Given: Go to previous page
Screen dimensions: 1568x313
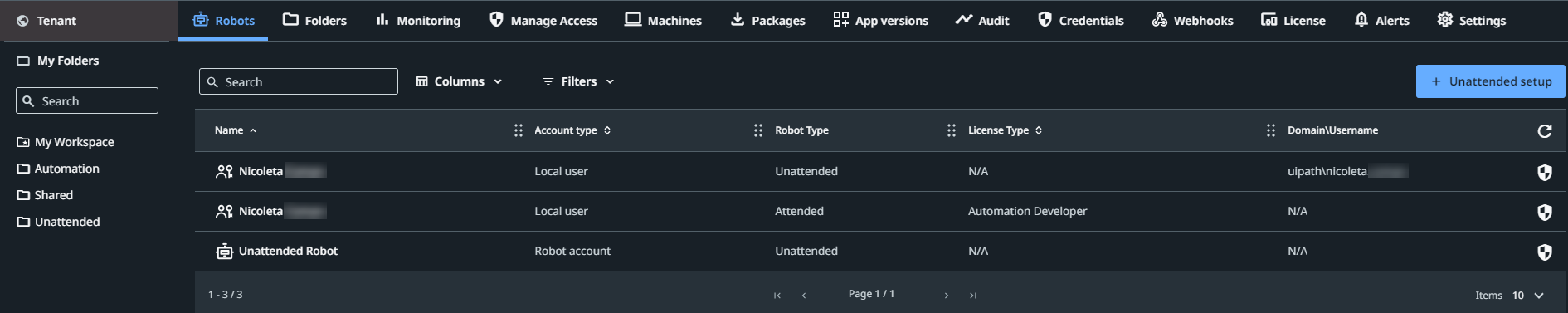Looking at the screenshot, I should coord(804,295).
